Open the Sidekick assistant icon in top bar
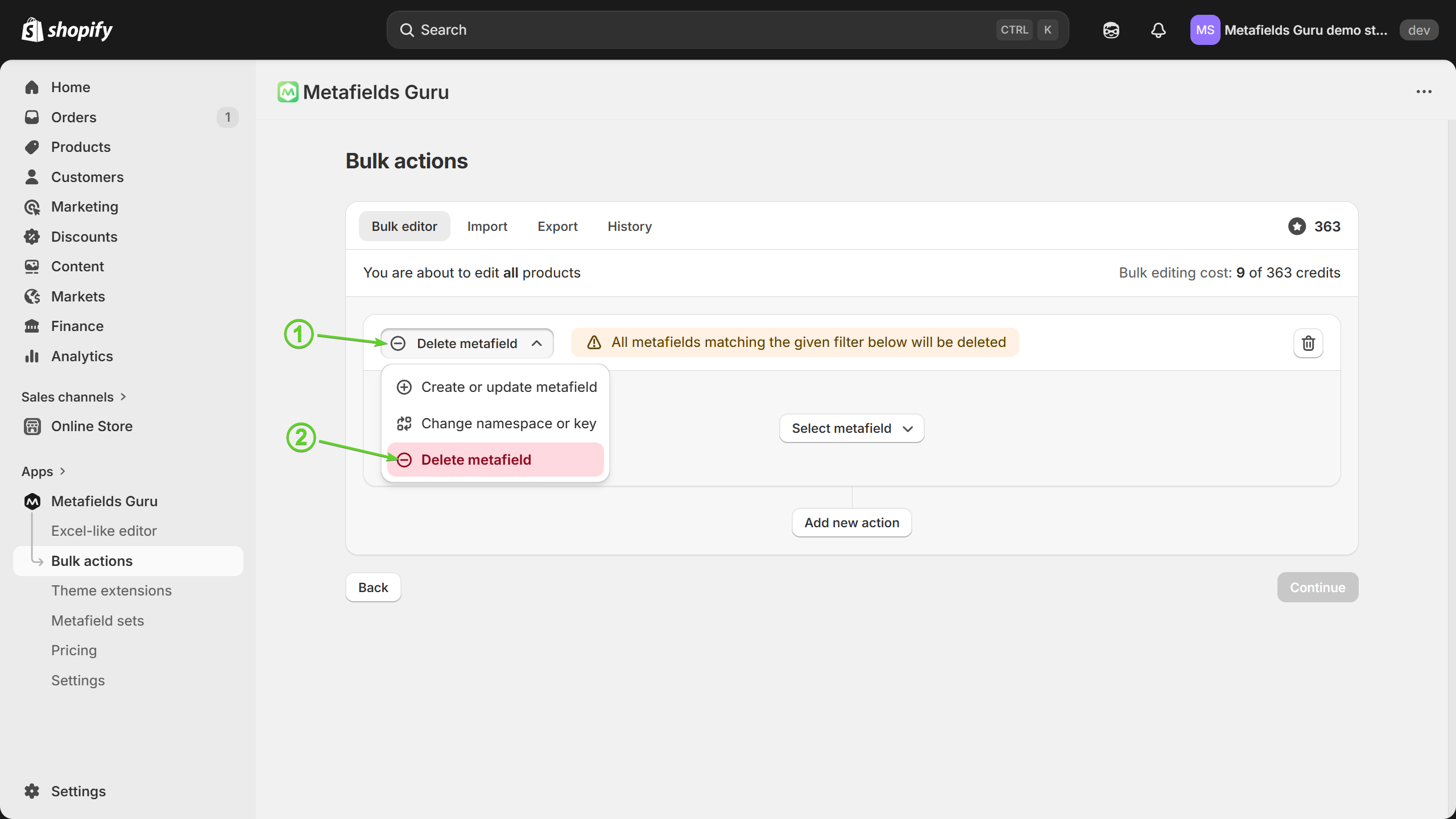Screen dimensions: 1456x819 pyautogui.click(x=1111, y=30)
